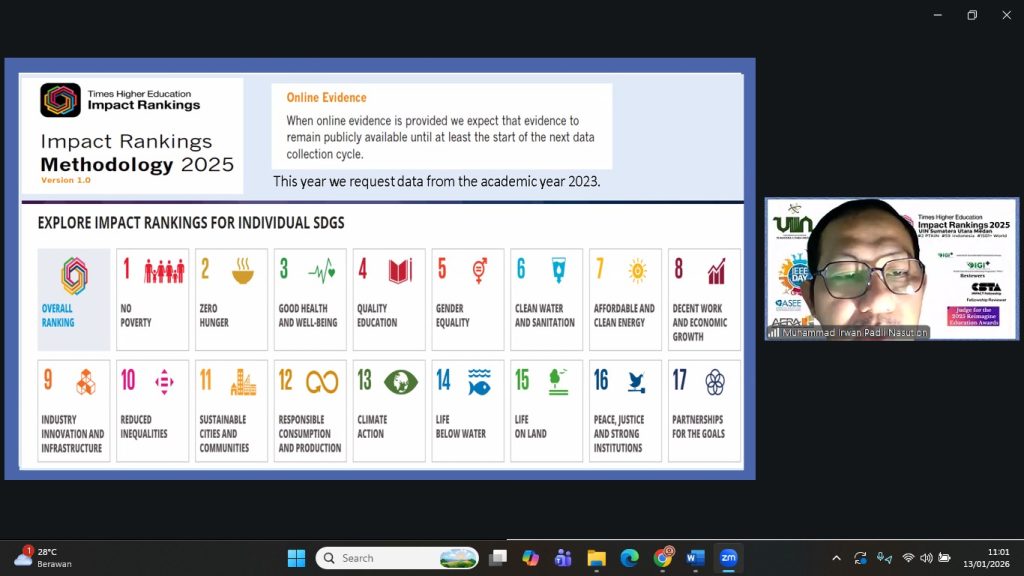
Task: Switch to Microsoft Word on the taskbar
Action: pyautogui.click(x=696, y=558)
